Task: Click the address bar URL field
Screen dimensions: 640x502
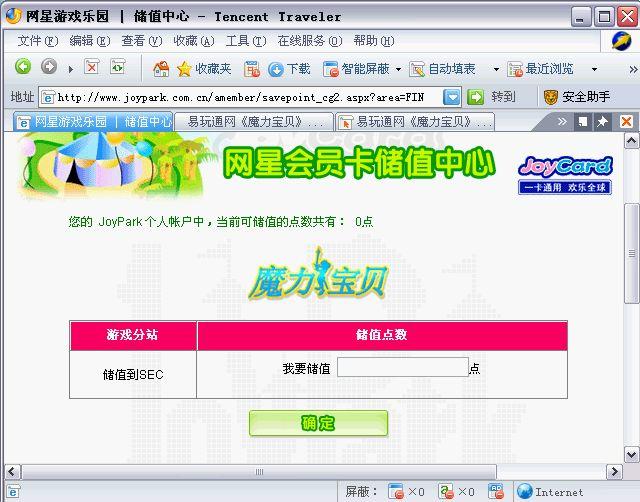Action: [249, 97]
